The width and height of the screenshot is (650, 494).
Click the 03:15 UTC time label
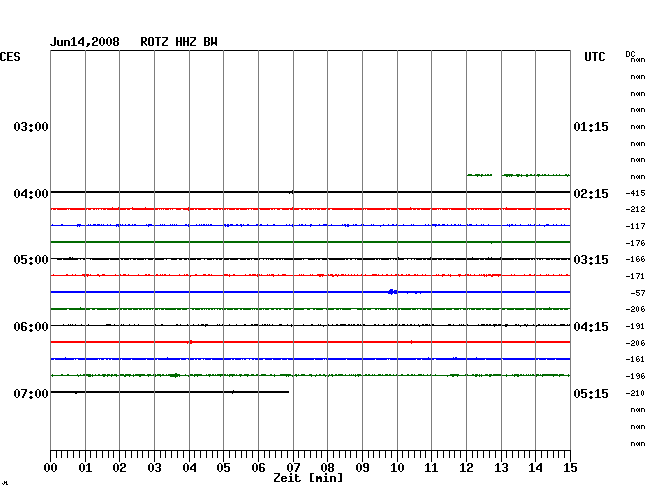pos(591,260)
